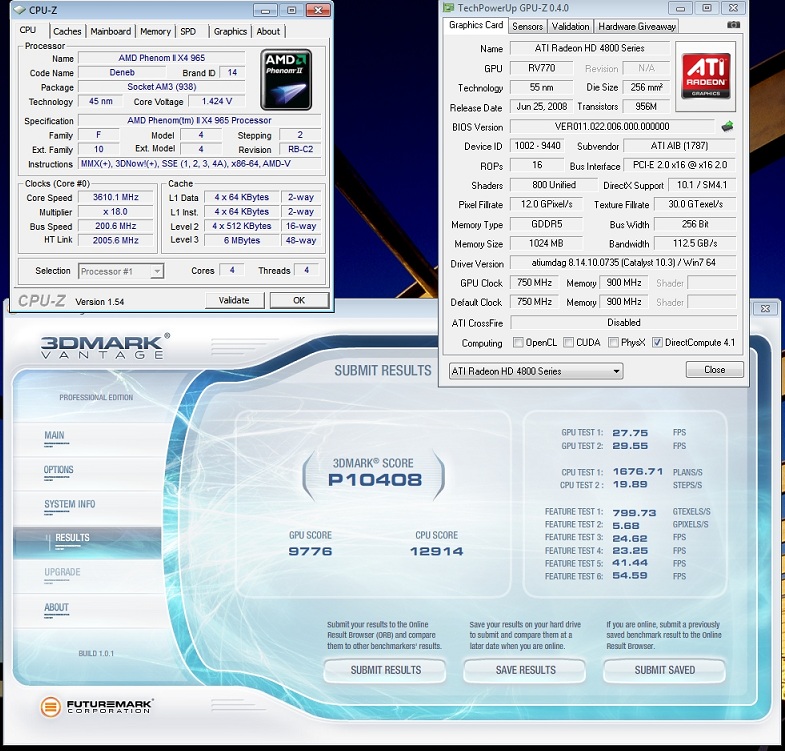Click the GPU Clock 750 MHz field

point(534,282)
